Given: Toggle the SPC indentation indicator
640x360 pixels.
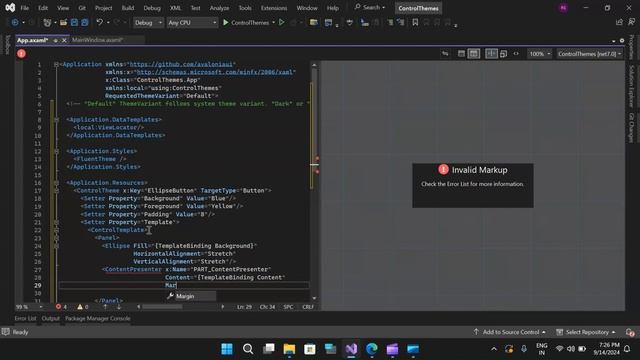Looking at the screenshot, I should pyautogui.click(x=288, y=307).
